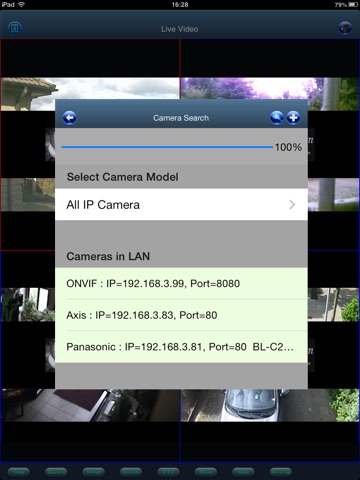
Task: Open the camera icon right of Live Video
Action: [345, 28]
